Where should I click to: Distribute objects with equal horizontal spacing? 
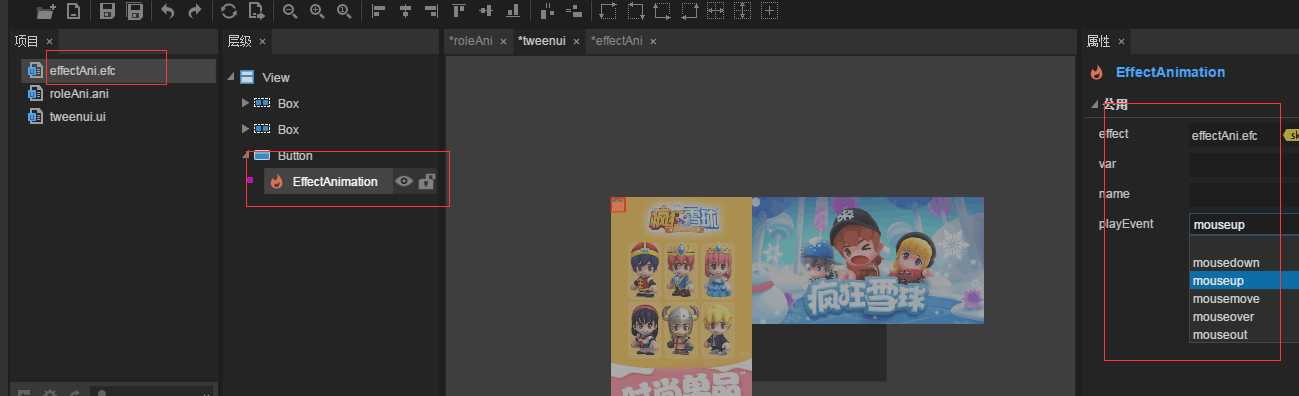click(x=547, y=12)
